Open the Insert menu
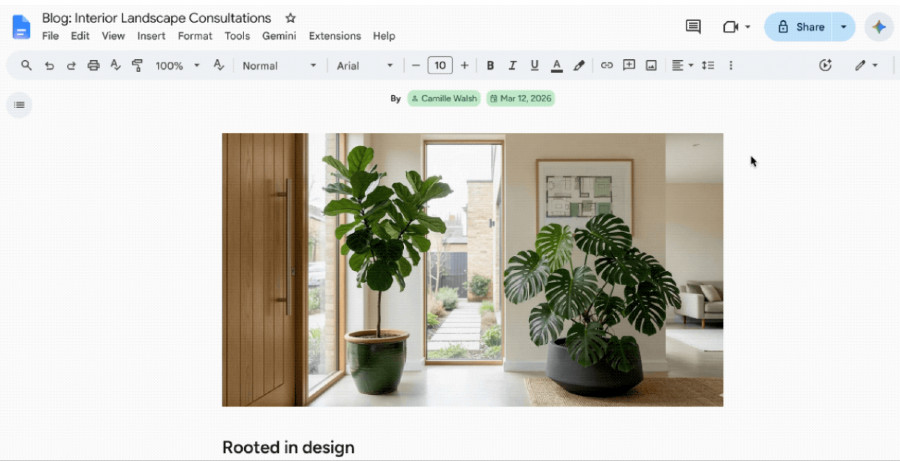The height and width of the screenshot is (461, 900). click(x=151, y=36)
